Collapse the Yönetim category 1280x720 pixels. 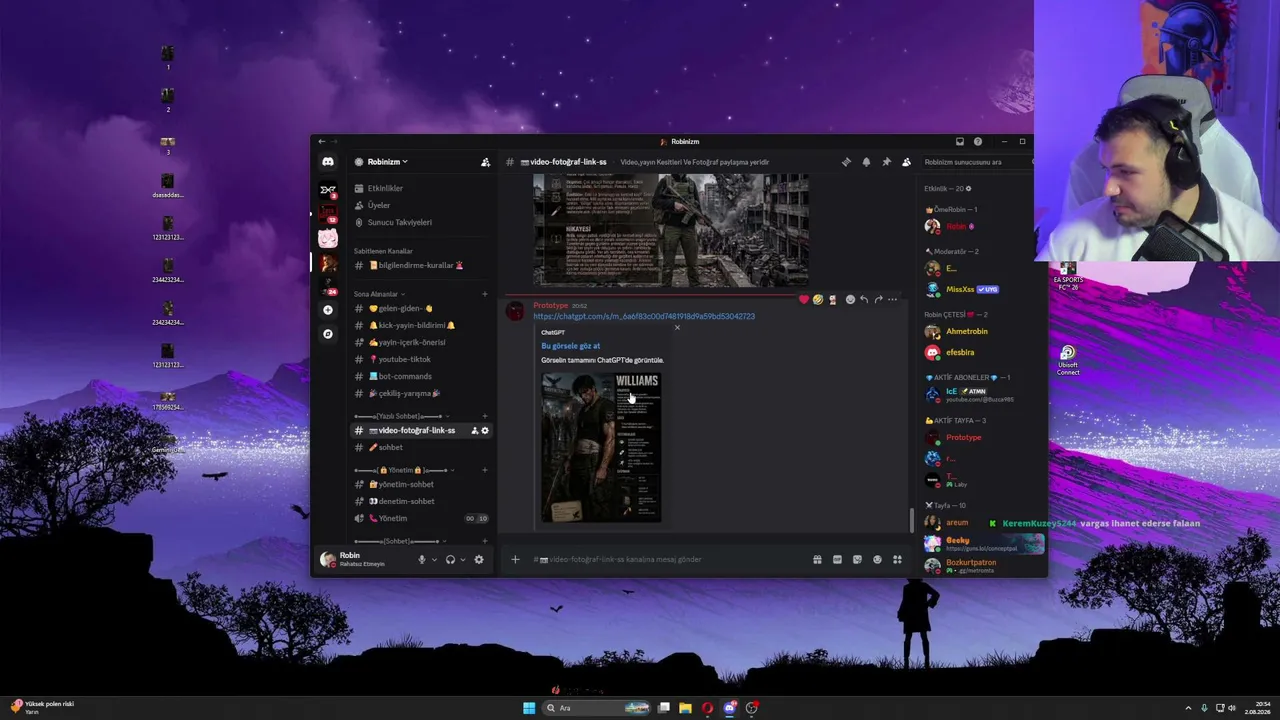coord(404,470)
